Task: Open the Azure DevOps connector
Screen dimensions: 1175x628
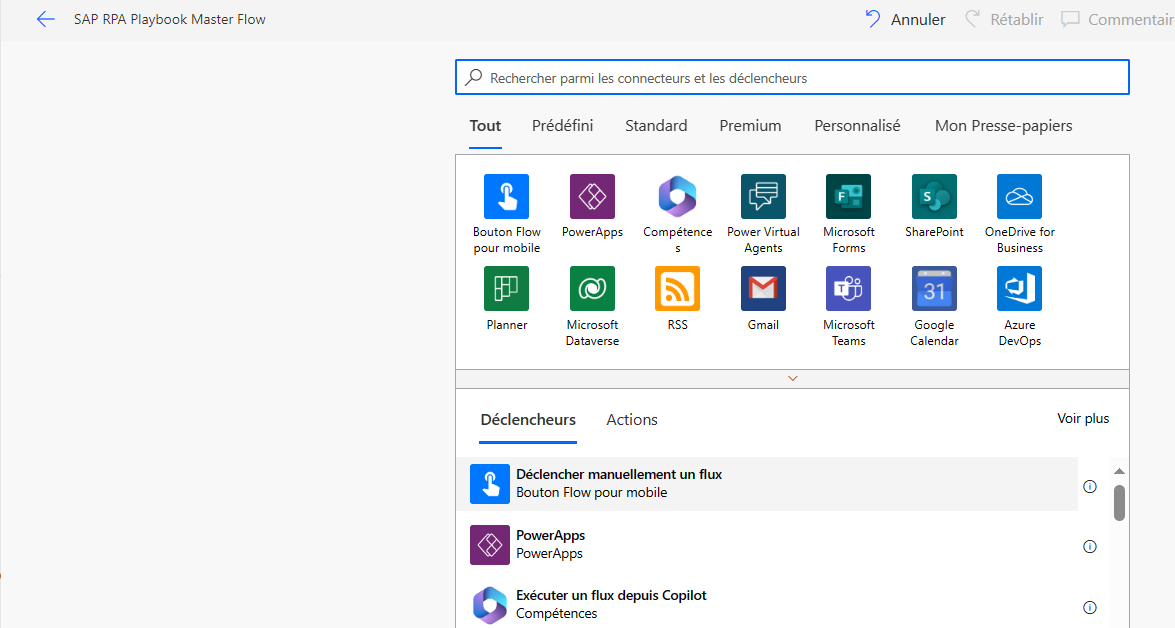Action: pyautogui.click(x=1019, y=289)
